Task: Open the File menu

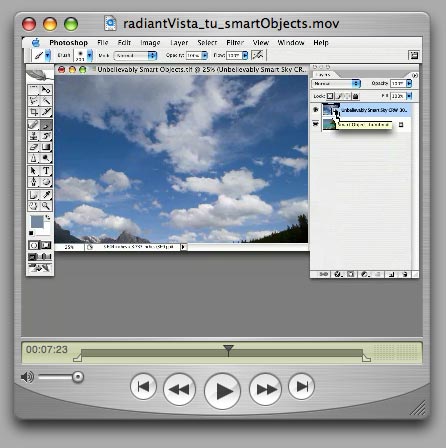Action: click(103, 43)
